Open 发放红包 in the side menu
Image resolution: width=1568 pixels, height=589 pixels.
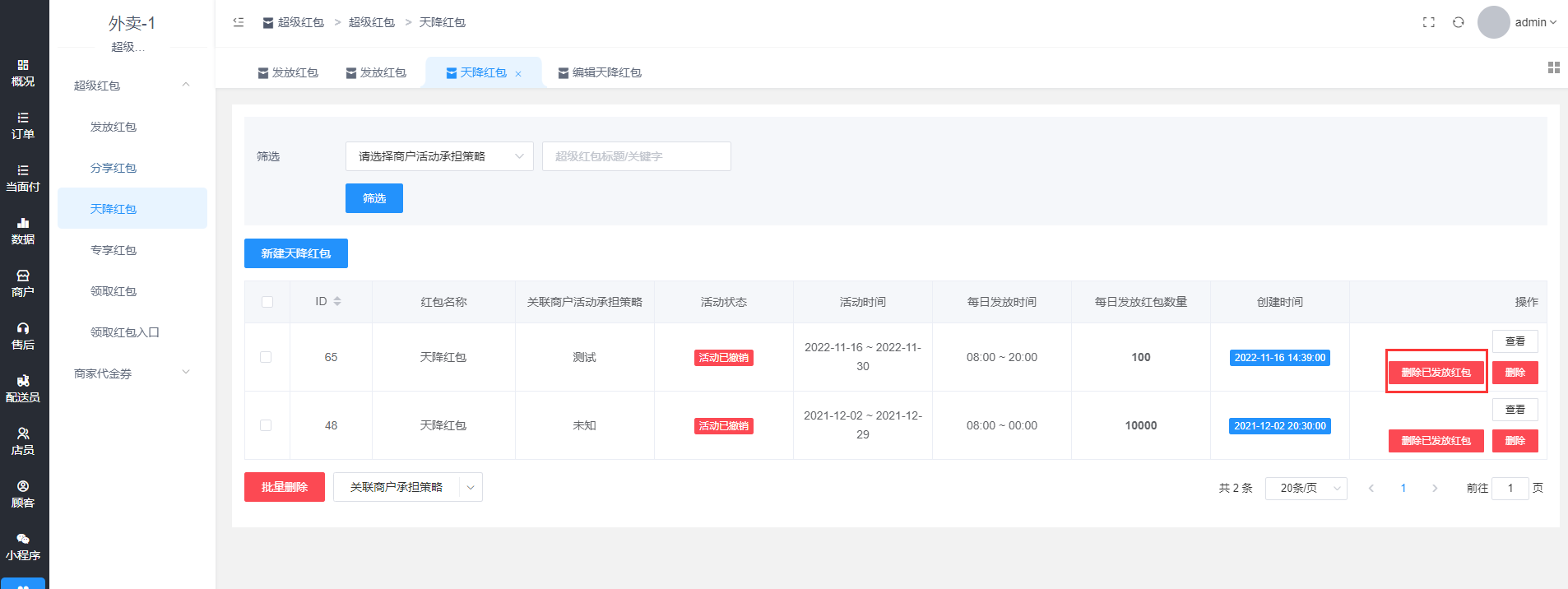[114, 127]
